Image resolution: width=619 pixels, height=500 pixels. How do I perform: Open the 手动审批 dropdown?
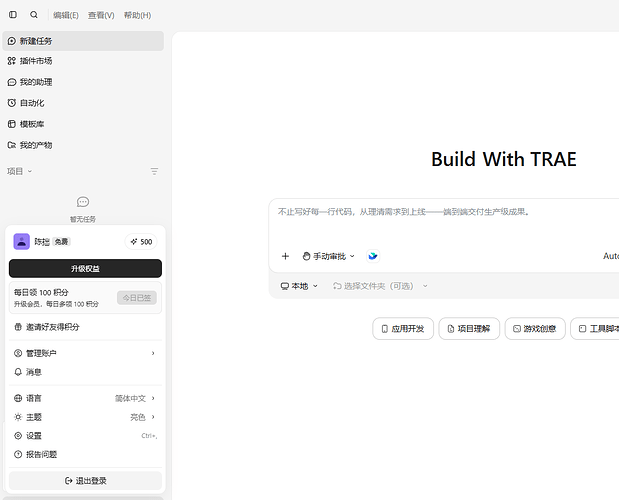[328, 256]
